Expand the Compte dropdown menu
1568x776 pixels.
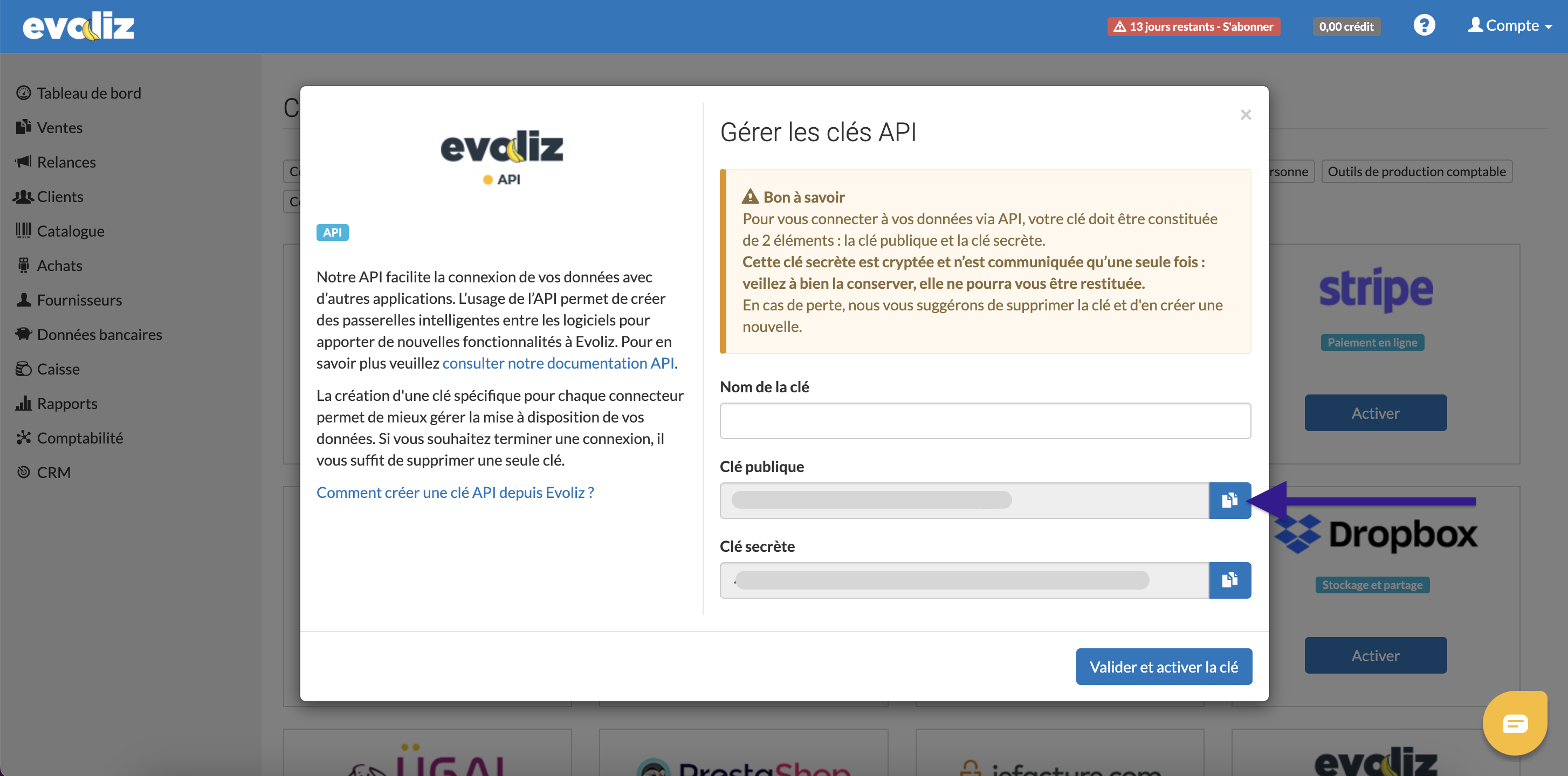pyautogui.click(x=1510, y=25)
